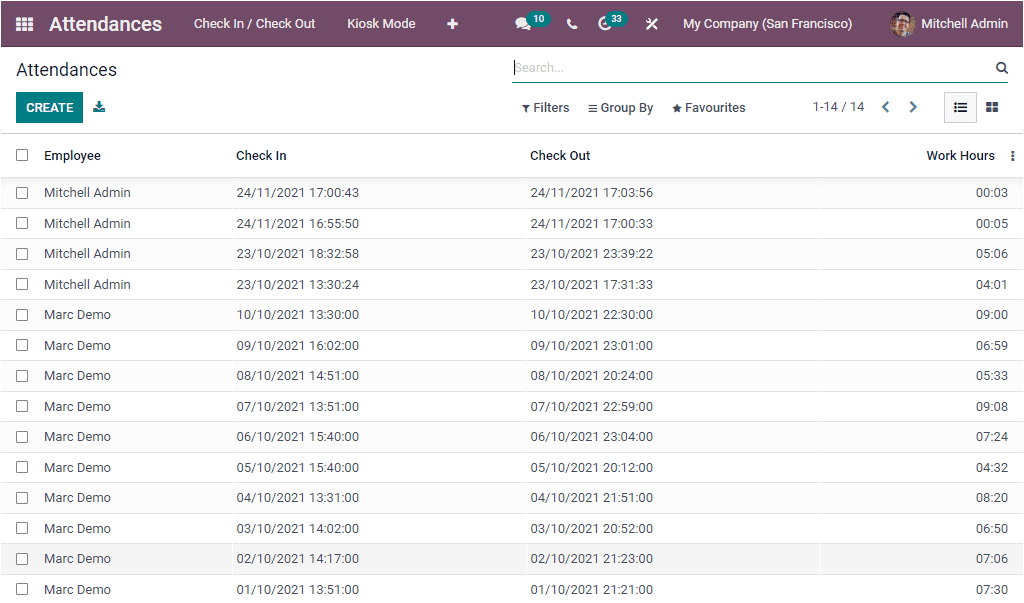1024x603 pixels.
Task: Click the CREATE button
Action: pos(49,107)
